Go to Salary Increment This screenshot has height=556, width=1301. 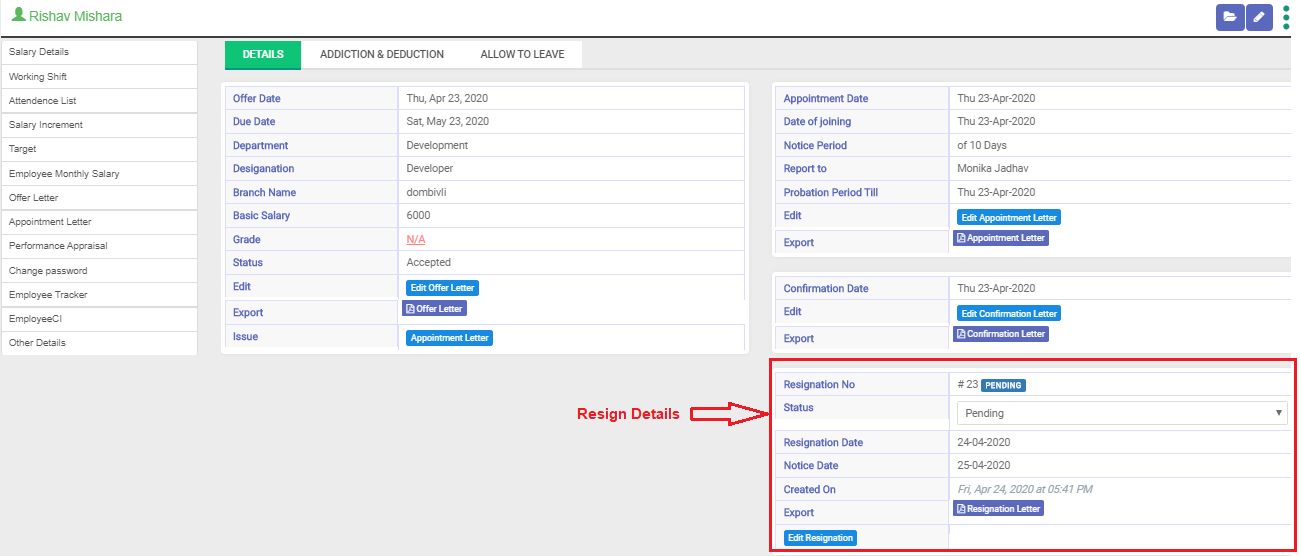[x=99, y=125]
